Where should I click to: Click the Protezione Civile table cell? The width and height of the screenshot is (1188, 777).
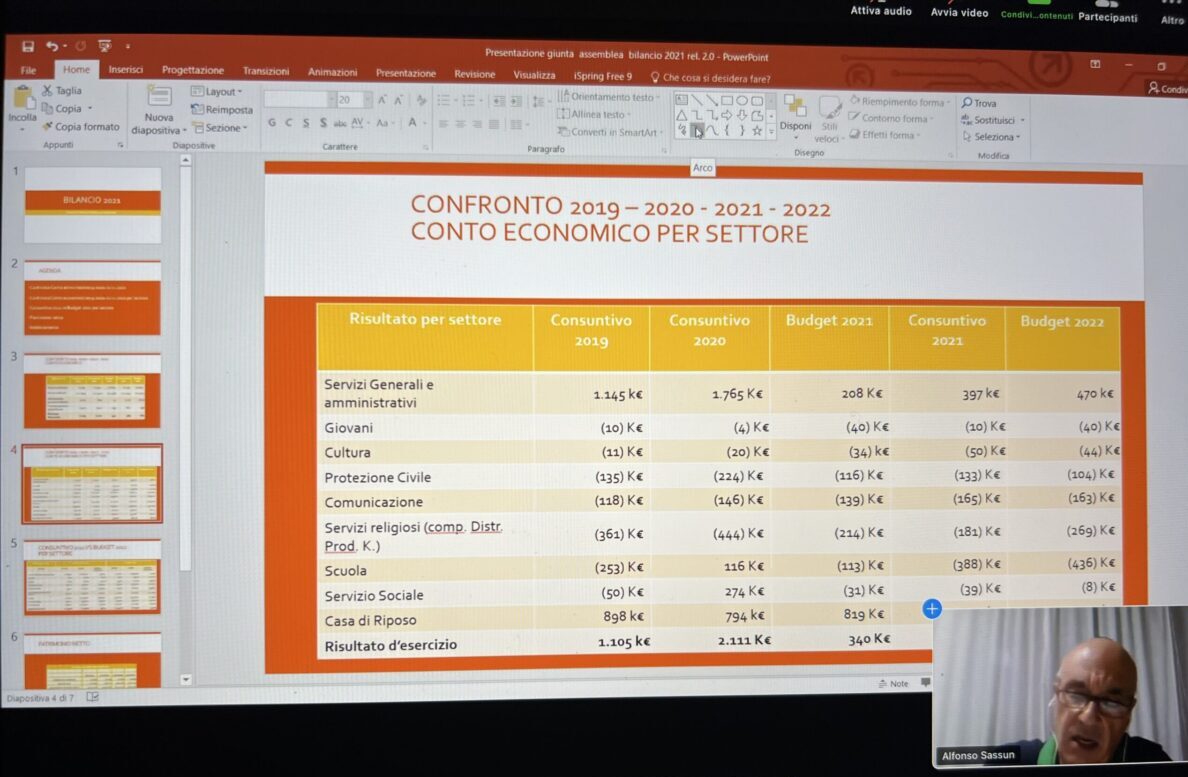coord(424,477)
